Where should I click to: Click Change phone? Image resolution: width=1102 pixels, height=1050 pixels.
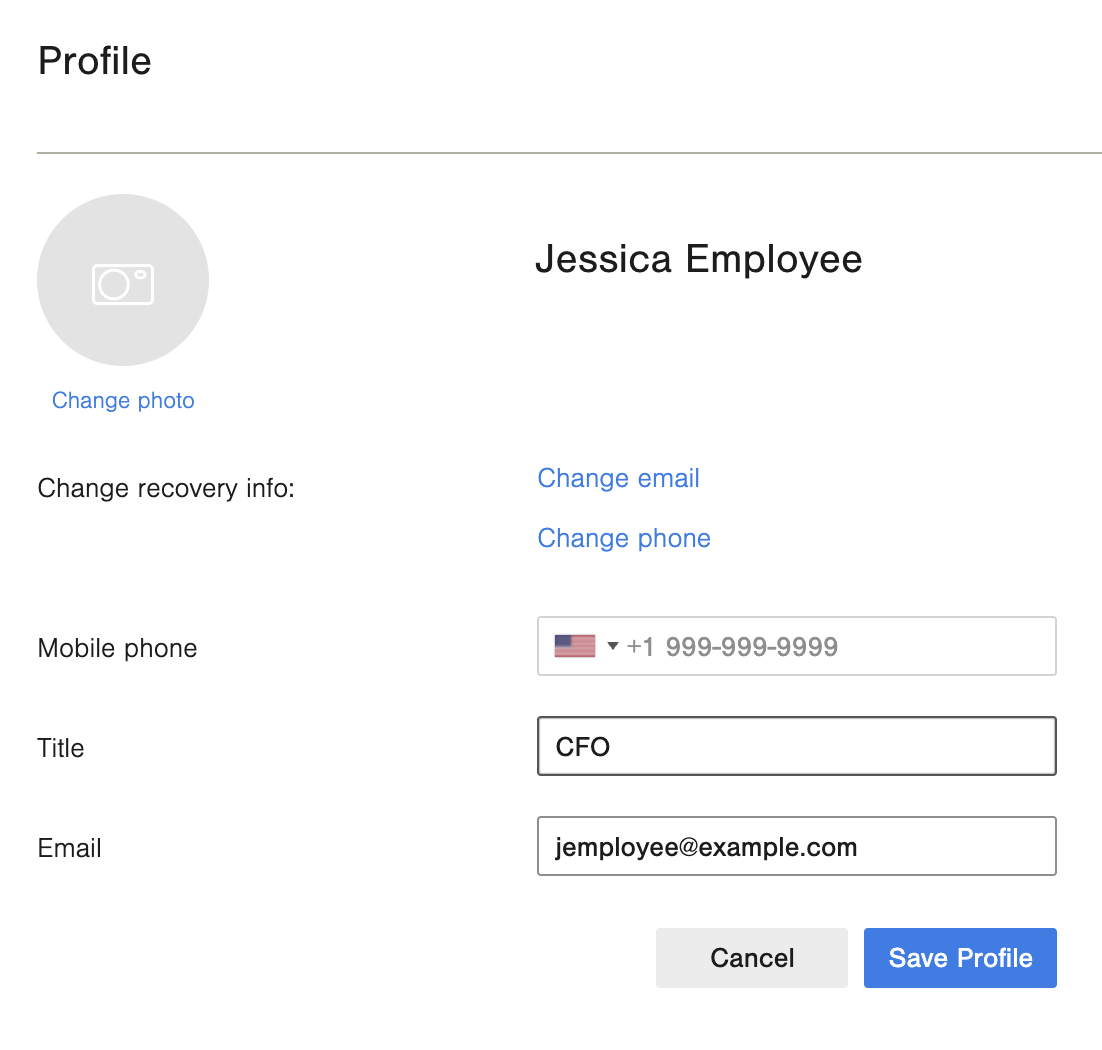tap(623, 538)
